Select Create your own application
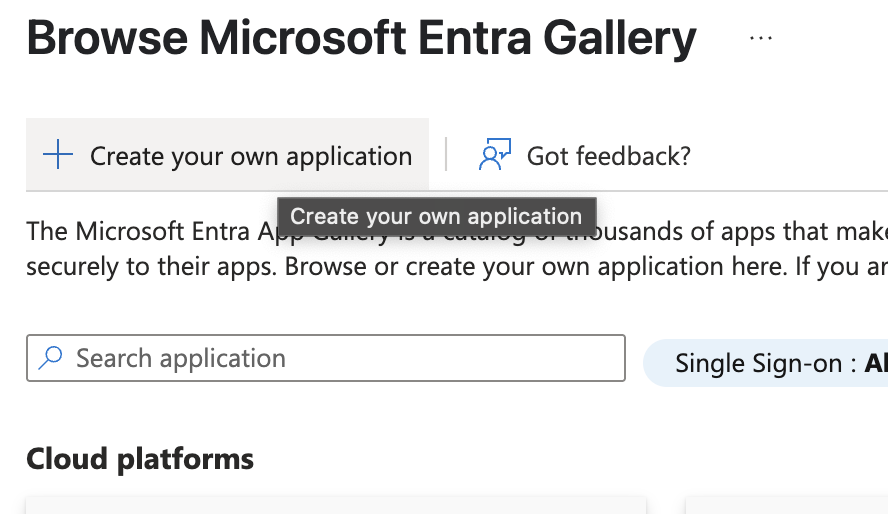The image size is (888, 514). [x=227, y=155]
